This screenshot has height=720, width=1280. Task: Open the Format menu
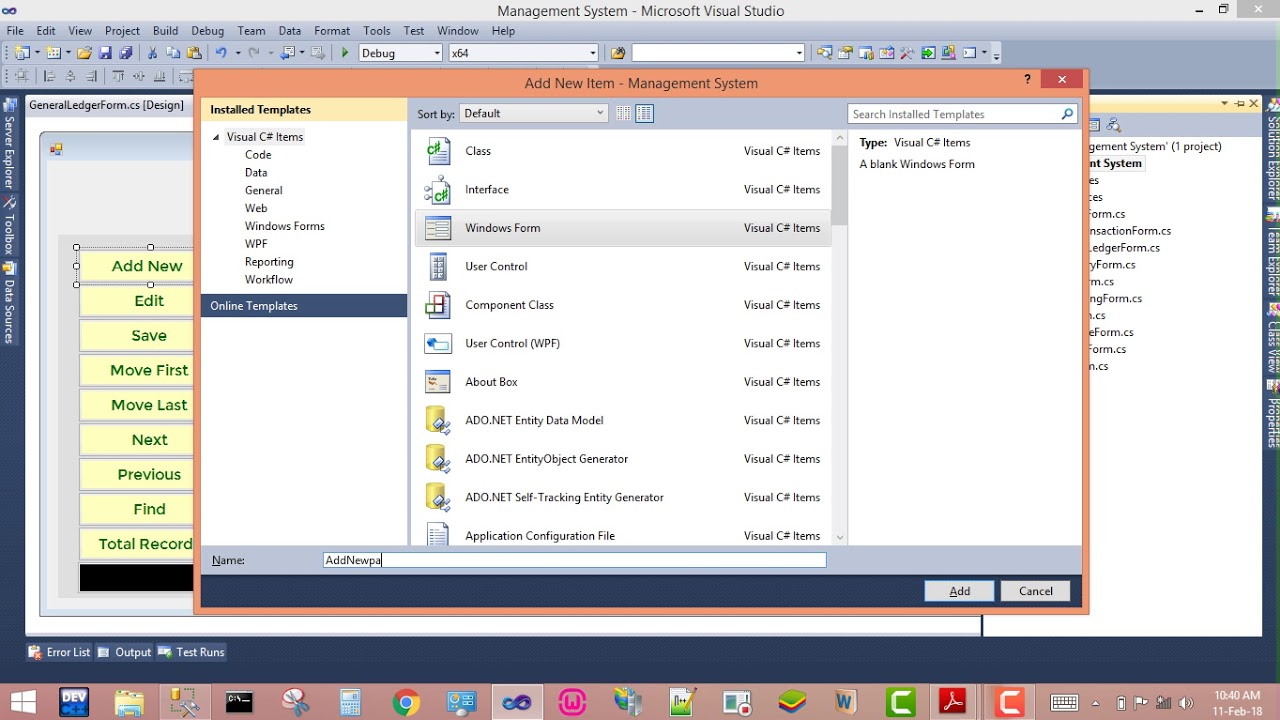point(332,31)
